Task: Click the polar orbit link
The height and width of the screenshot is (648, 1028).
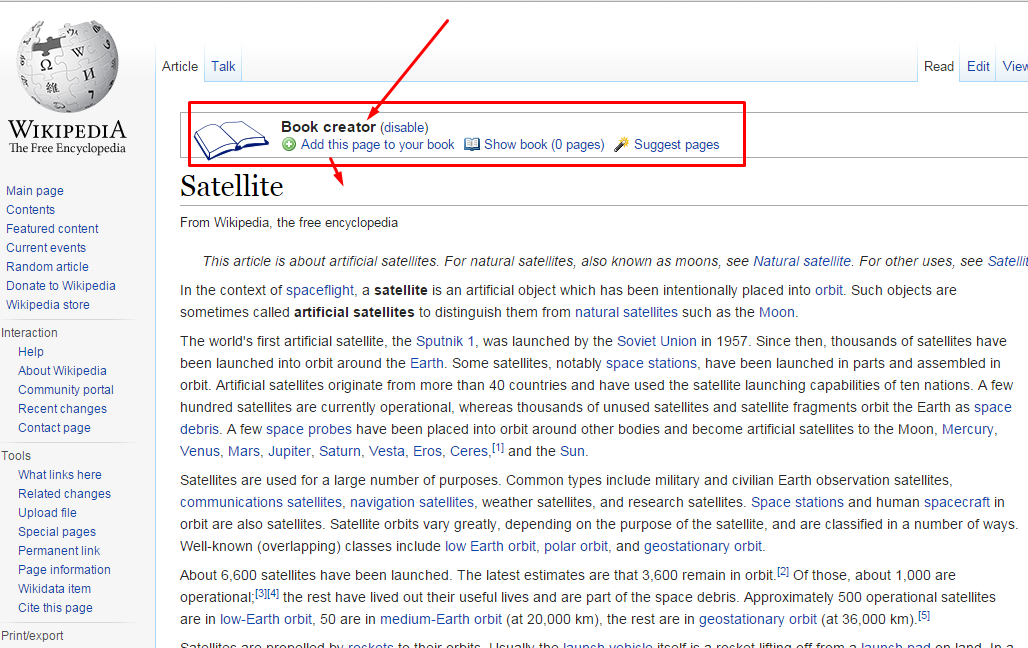Action: click(576, 546)
